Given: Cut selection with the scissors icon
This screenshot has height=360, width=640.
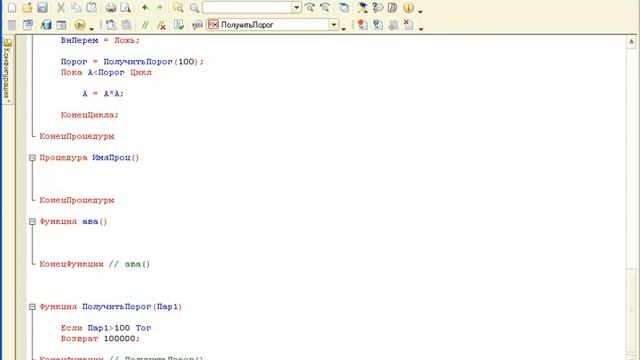Looking at the screenshot, I should tap(61, 7).
